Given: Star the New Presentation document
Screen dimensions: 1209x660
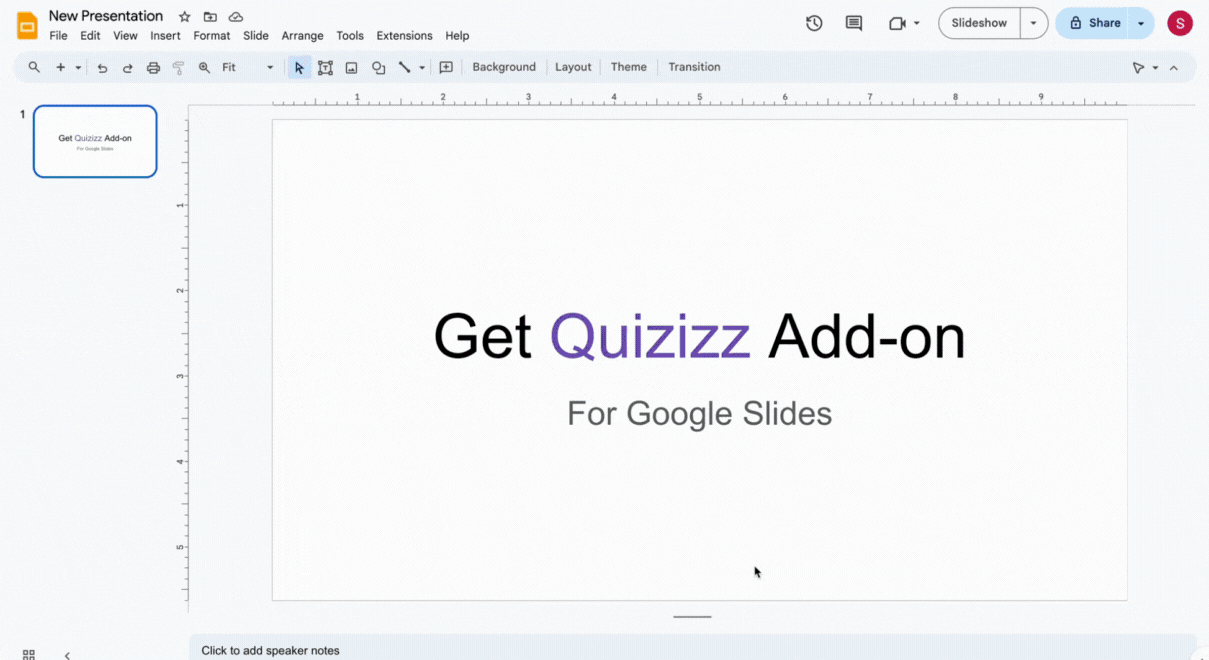Looking at the screenshot, I should tap(184, 17).
